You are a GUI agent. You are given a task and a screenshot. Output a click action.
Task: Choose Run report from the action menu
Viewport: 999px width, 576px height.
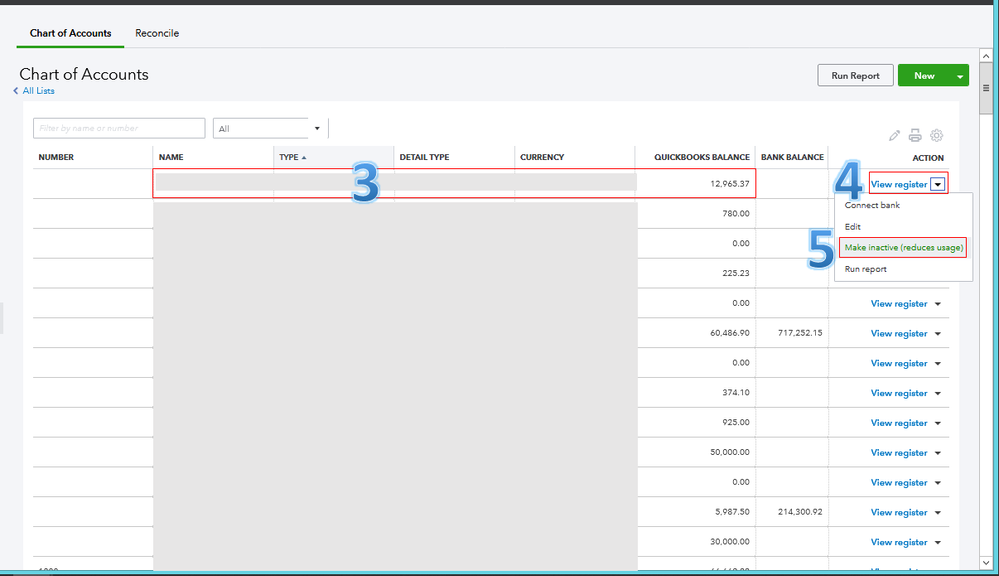[865, 269]
